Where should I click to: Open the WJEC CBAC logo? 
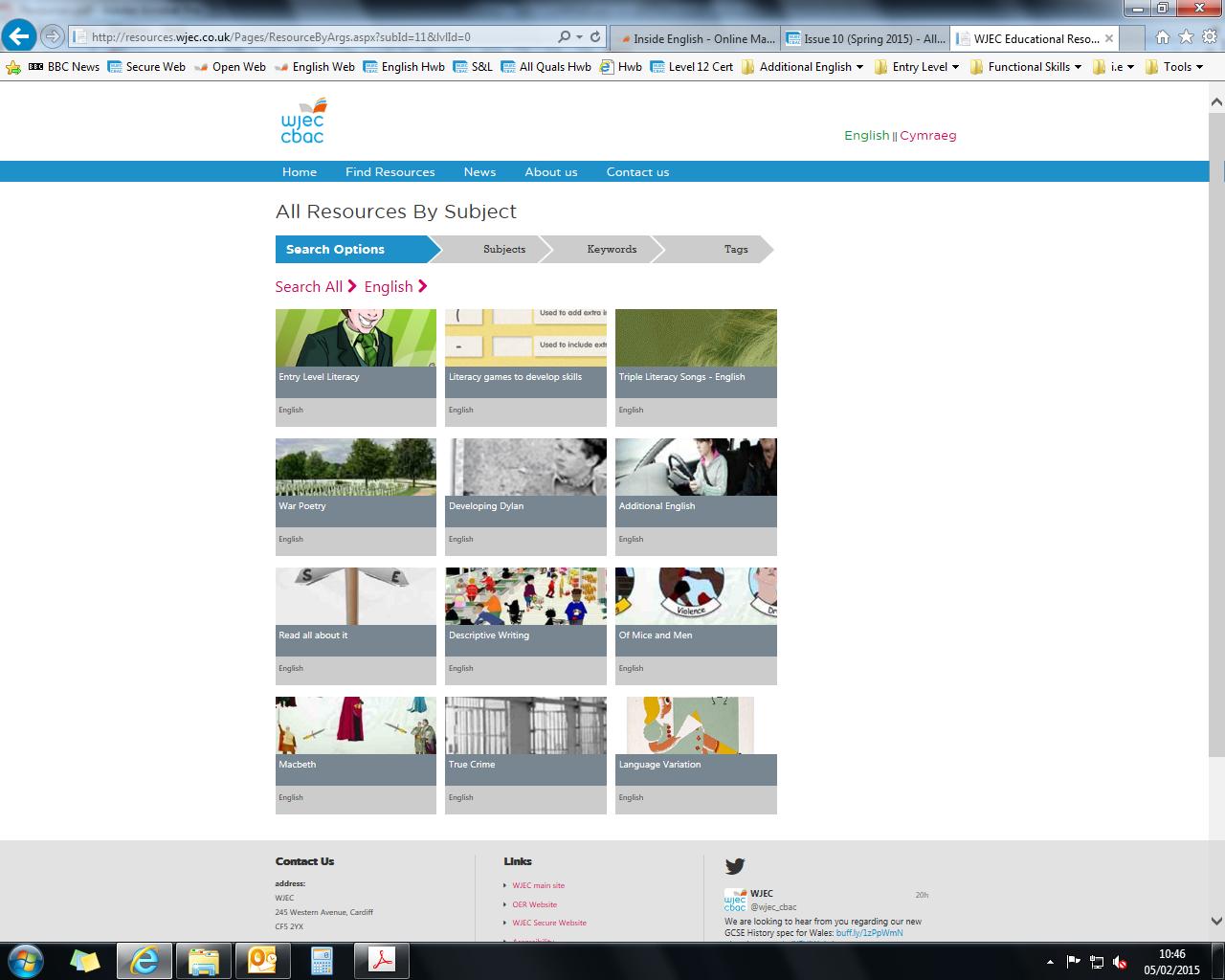302,121
